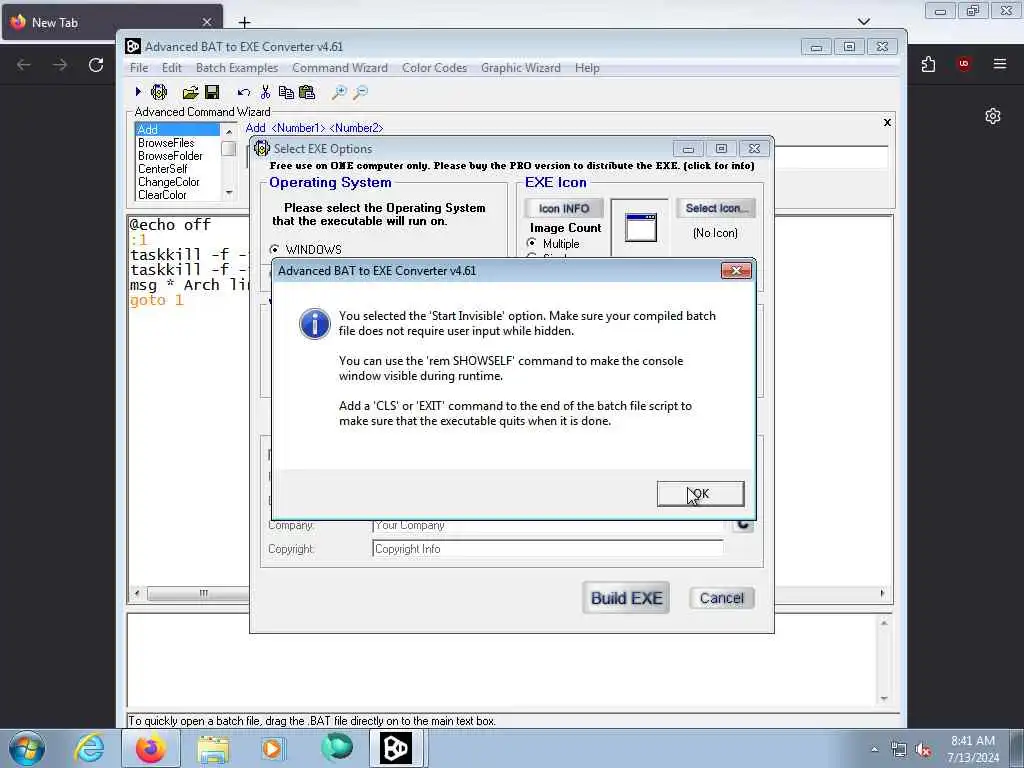Open the Firefox extensions puzzle icon
This screenshot has height=768, width=1024.
click(928, 64)
